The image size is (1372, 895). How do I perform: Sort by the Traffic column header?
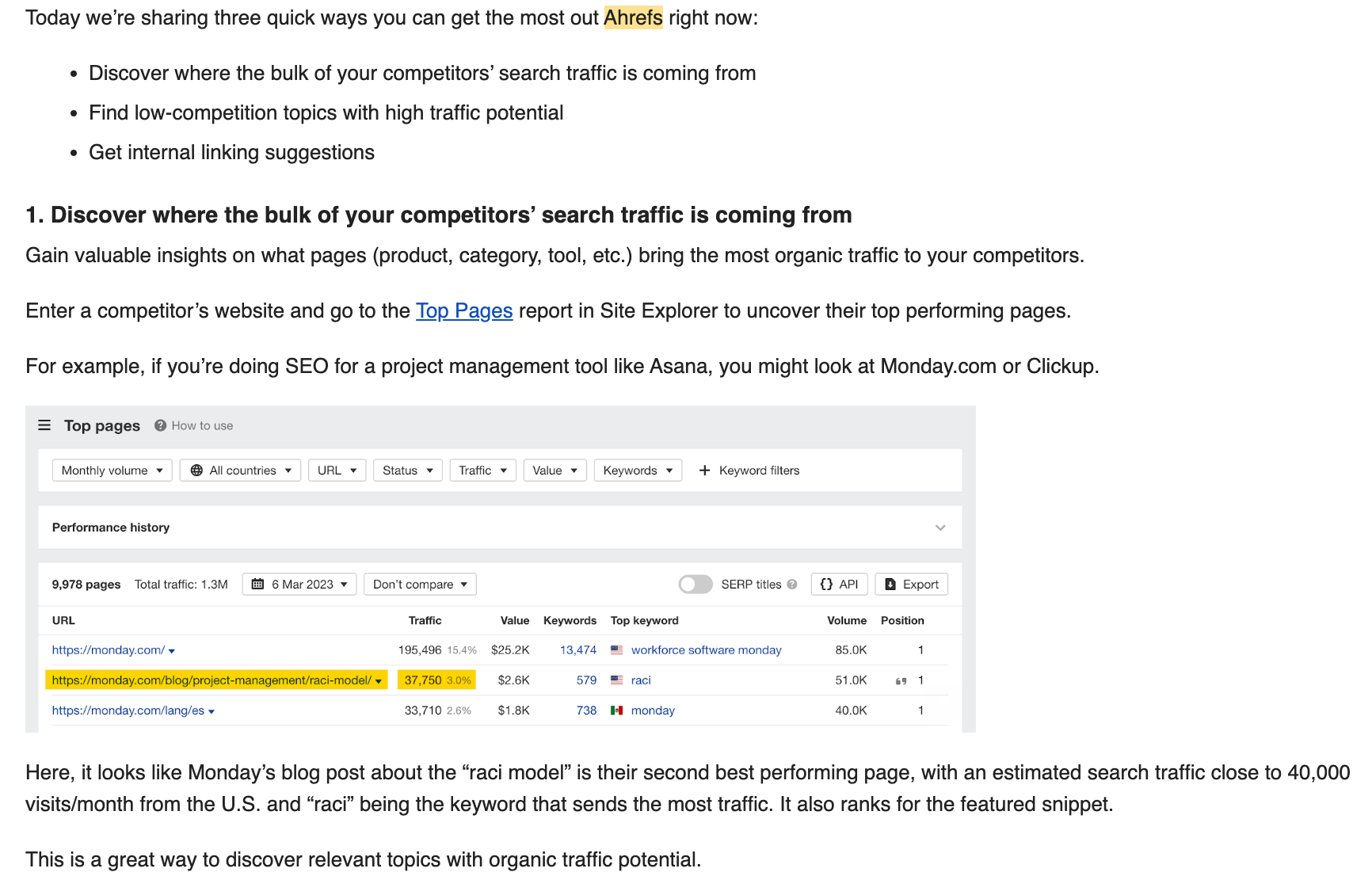click(425, 621)
